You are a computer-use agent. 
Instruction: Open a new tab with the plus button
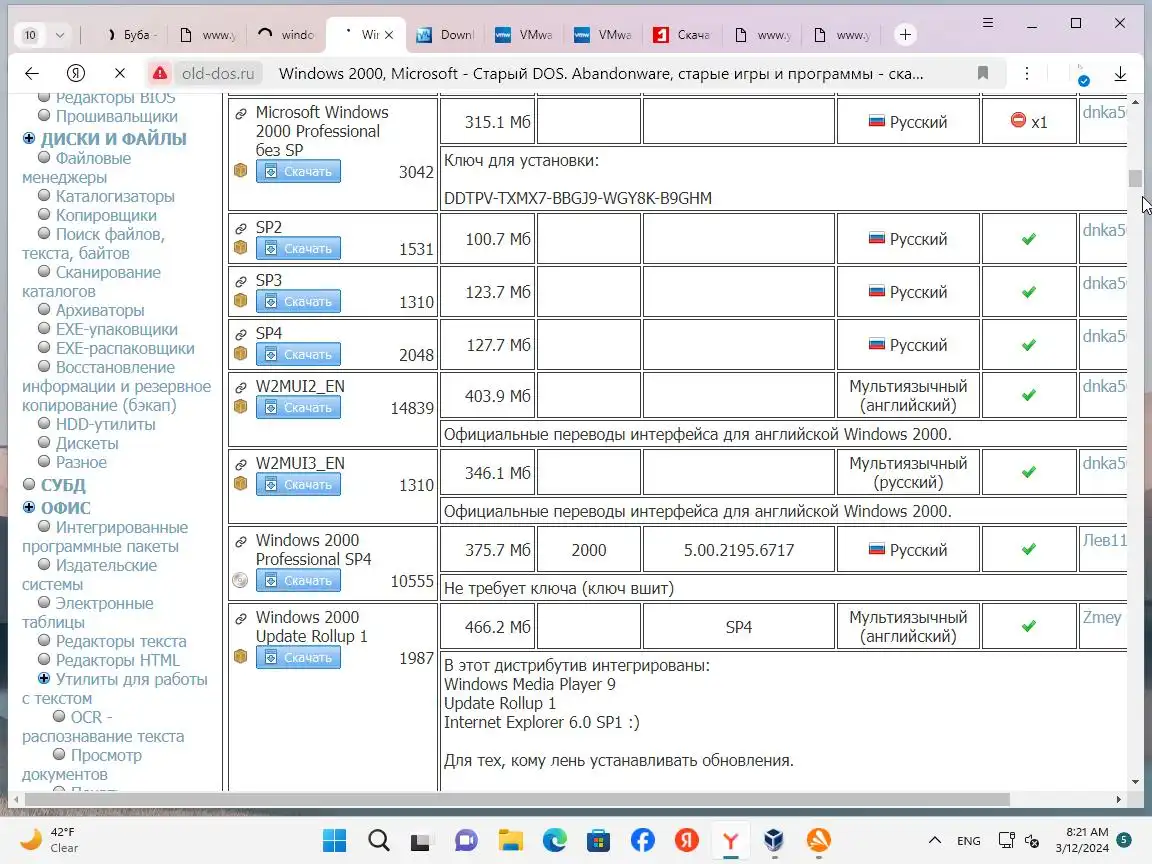(905, 35)
